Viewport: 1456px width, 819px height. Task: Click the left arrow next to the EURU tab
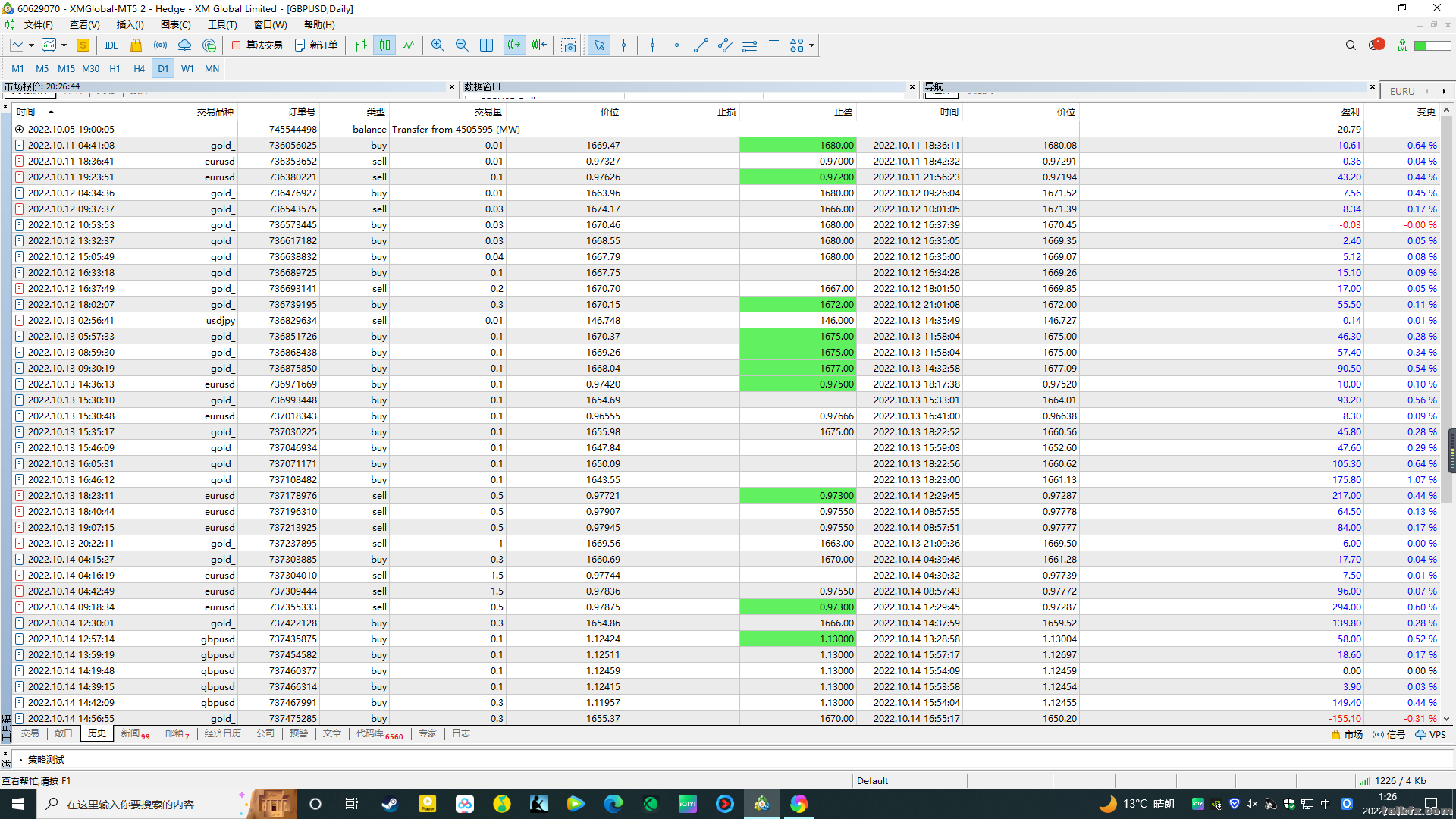1427,91
